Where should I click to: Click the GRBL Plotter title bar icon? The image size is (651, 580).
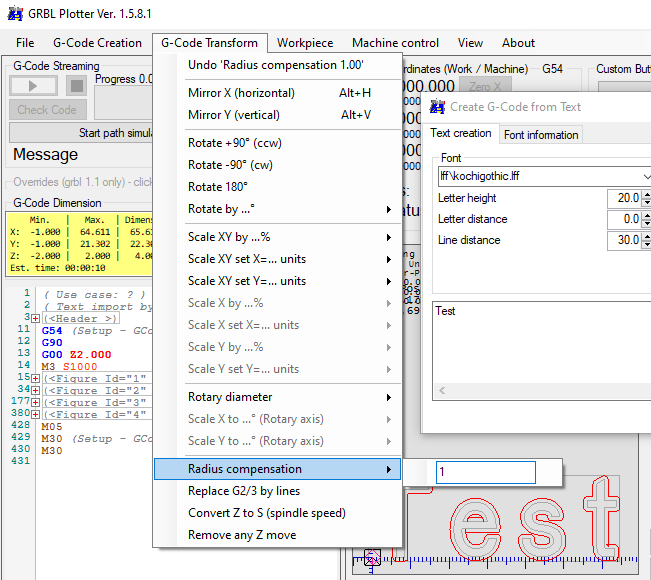point(12,13)
